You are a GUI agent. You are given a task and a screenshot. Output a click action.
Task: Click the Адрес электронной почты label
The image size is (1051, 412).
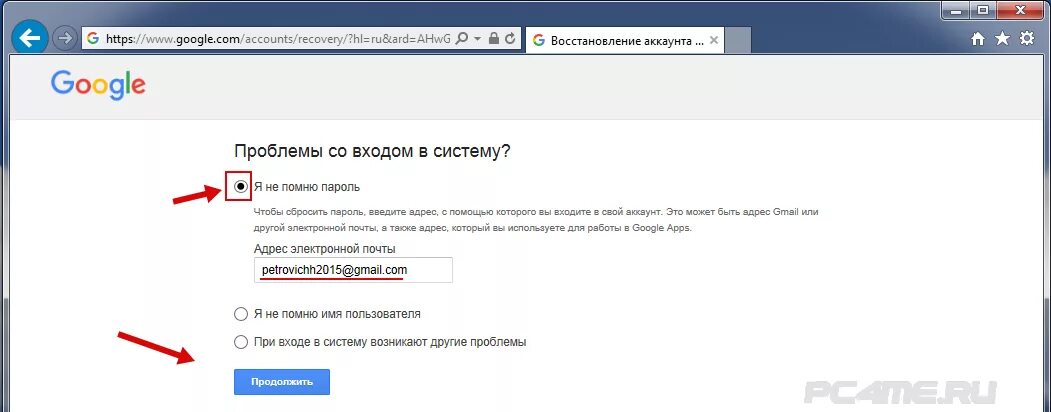pos(324,249)
